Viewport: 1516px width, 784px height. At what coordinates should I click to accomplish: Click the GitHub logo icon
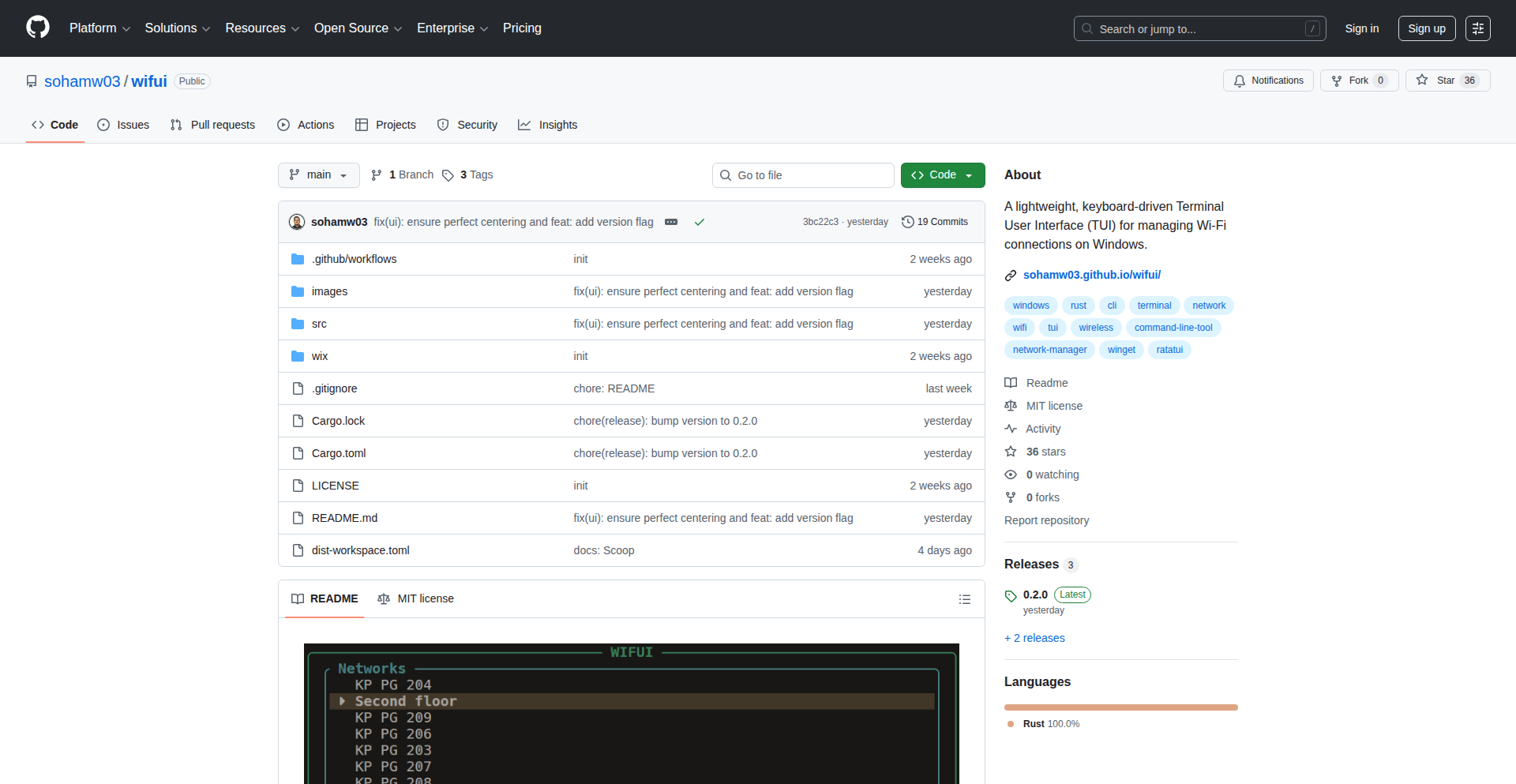coord(38,28)
